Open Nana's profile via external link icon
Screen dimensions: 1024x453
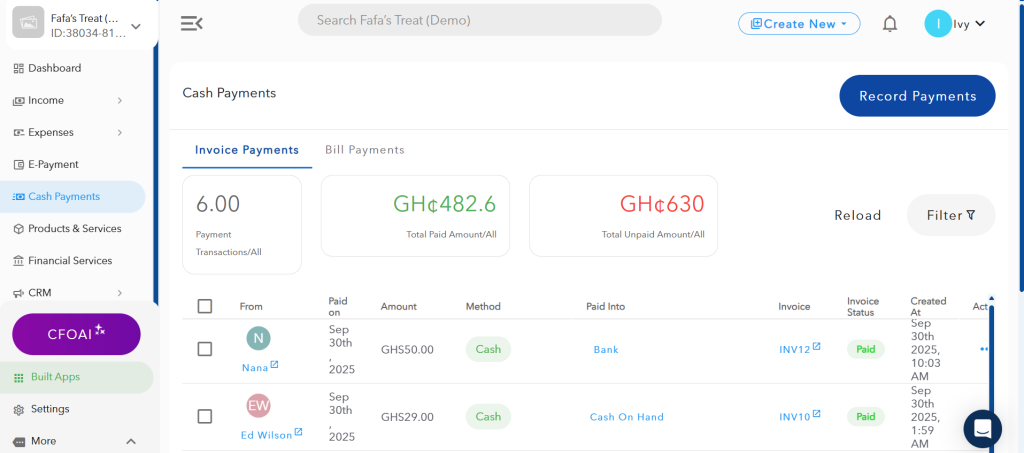tap(274, 365)
